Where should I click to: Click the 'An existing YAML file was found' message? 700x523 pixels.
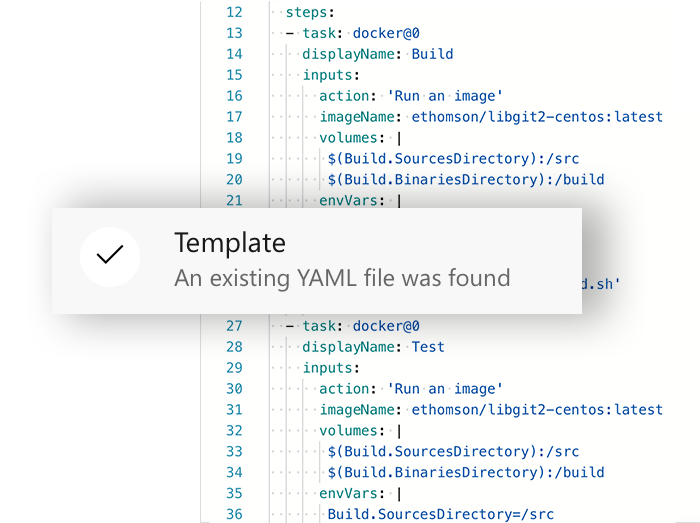(342, 278)
